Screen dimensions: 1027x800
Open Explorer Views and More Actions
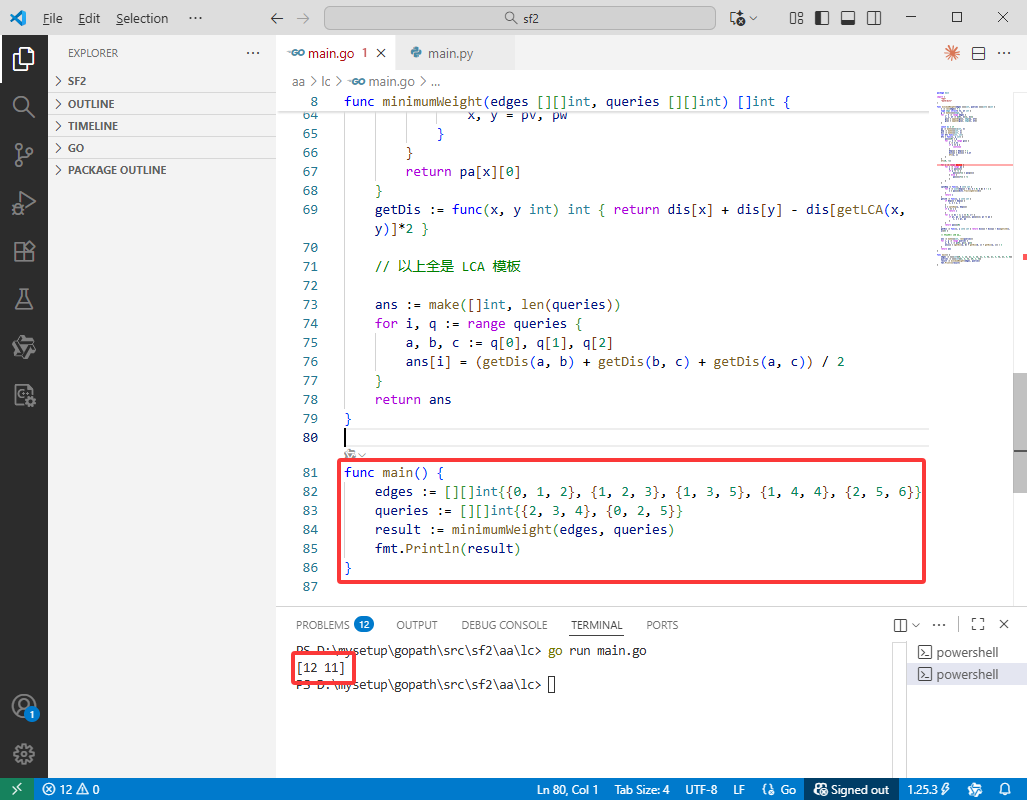point(253,53)
